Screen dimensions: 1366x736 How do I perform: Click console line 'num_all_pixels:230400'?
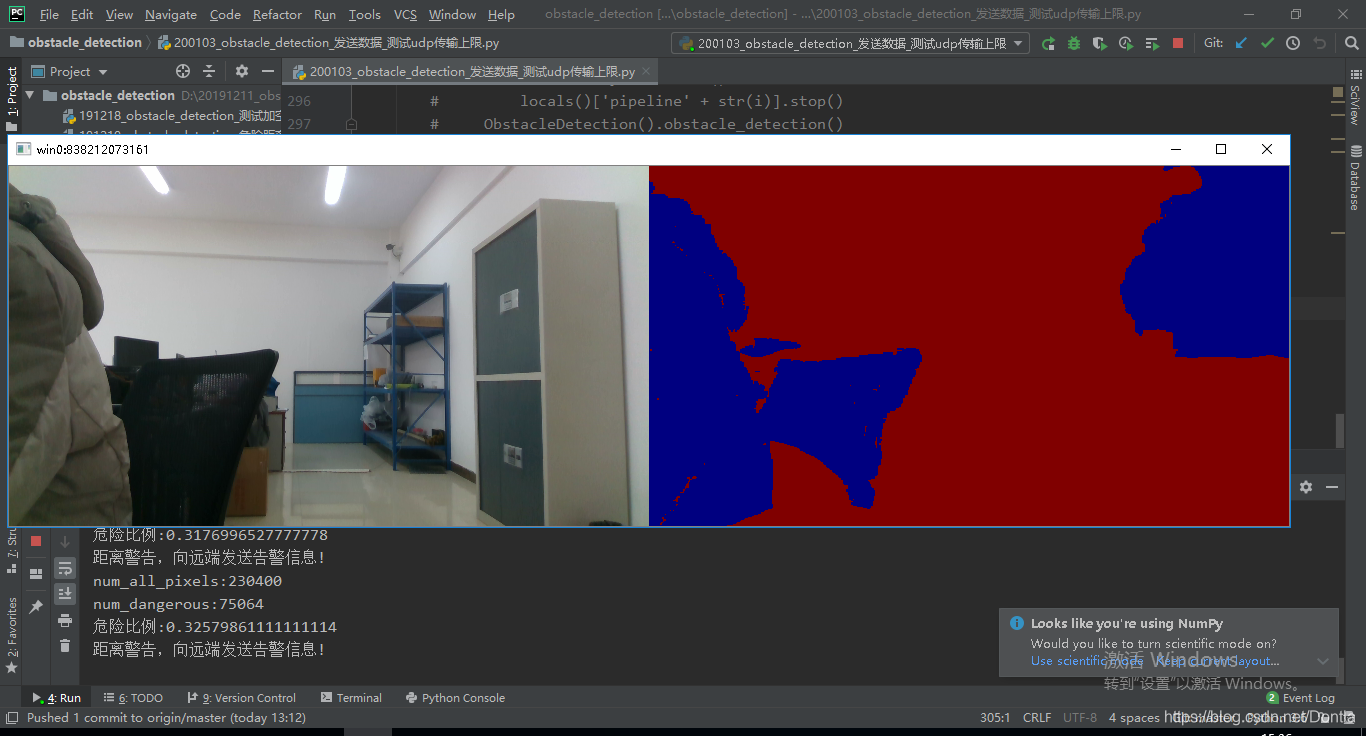187,581
